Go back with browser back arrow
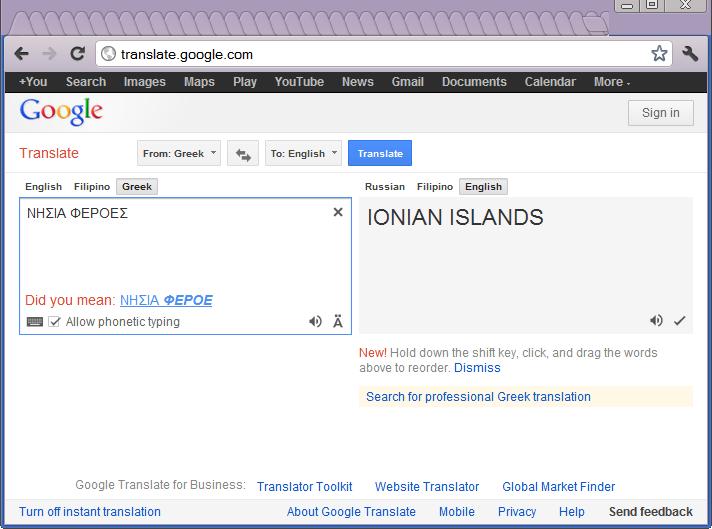The height and width of the screenshot is (529, 712). point(21,54)
